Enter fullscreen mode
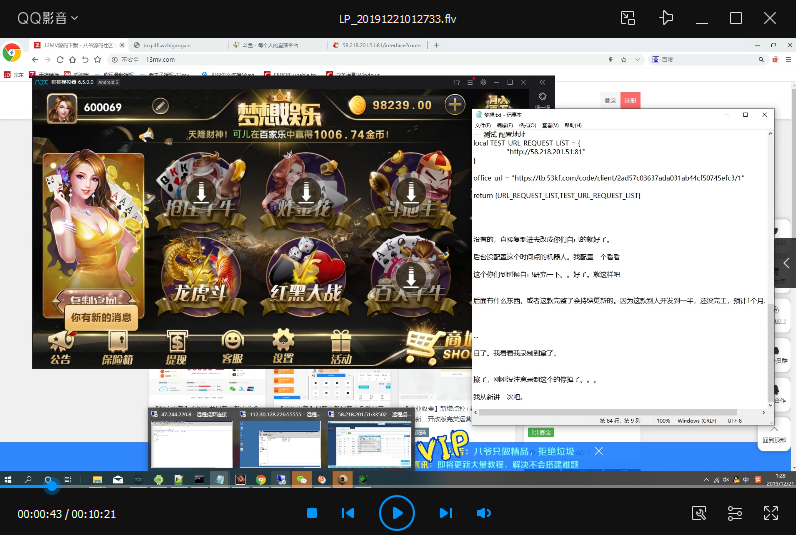This screenshot has width=796, height=535. click(x=771, y=513)
